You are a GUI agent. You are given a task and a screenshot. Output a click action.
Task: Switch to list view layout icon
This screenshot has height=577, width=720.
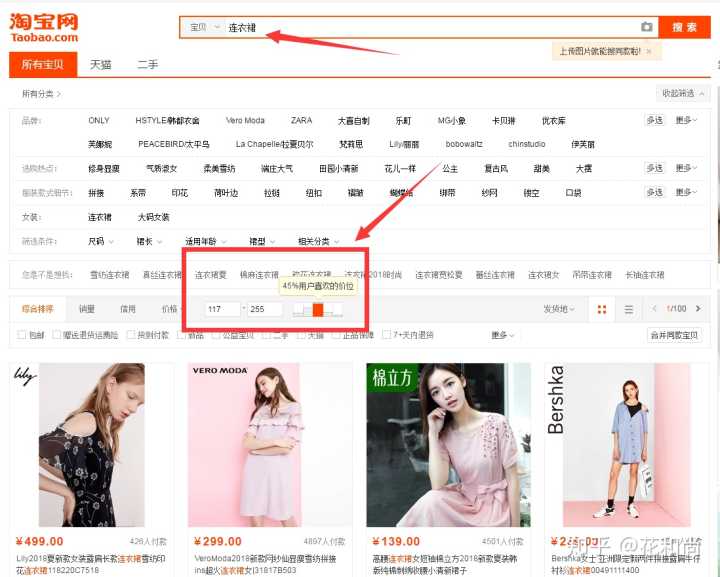click(x=629, y=310)
